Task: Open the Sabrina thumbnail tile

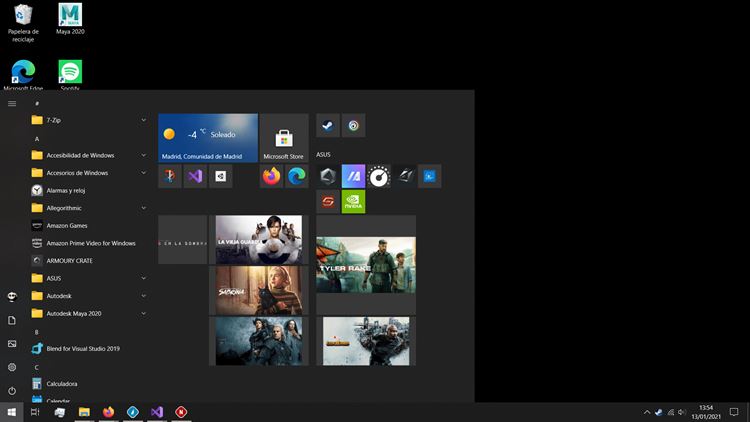Action: [259, 290]
